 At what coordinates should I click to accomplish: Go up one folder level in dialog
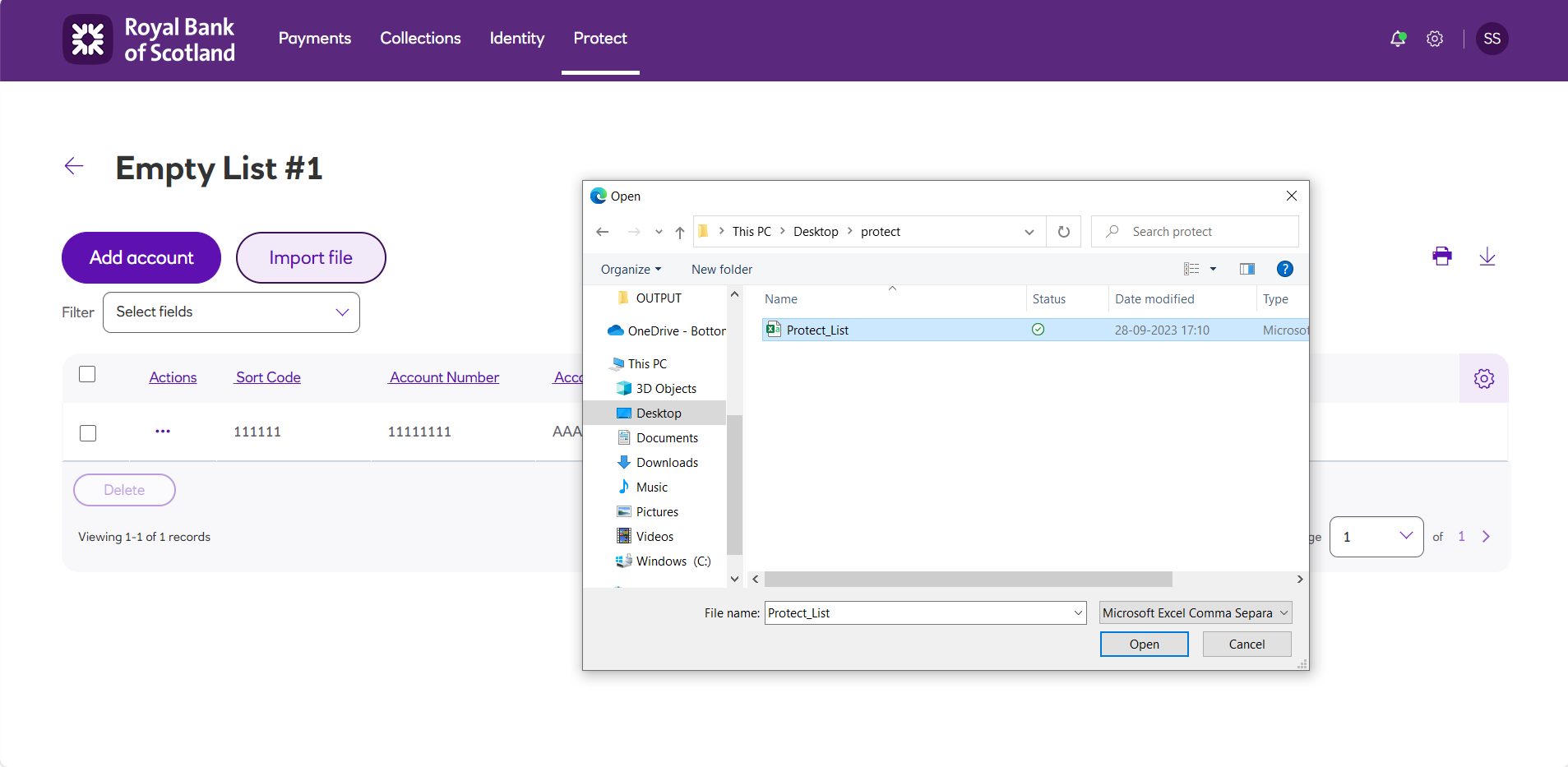[x=680, y=232]
